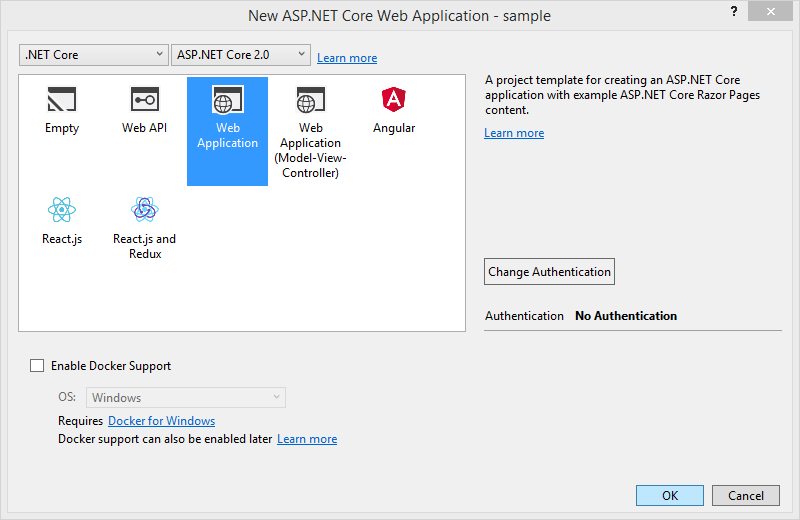Open Learn more link beside version dropdown
The image size is (800, 520).
tap(347, 58)
